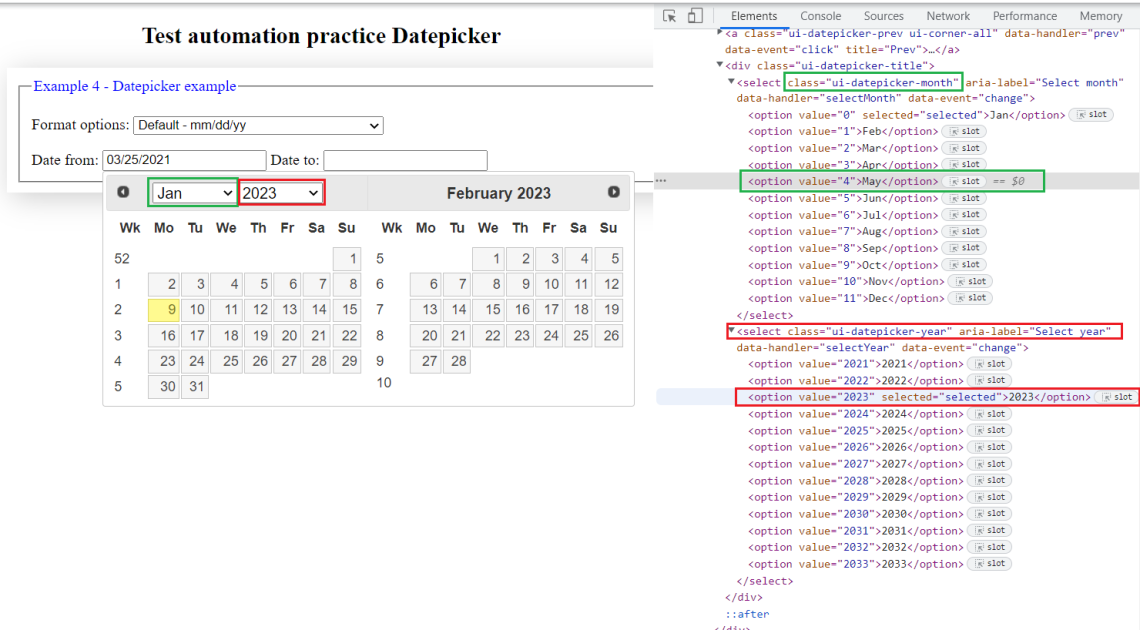The image size is (1140, 630).
Task: Open the Performance tab
Action: (x=1024, y=16)
